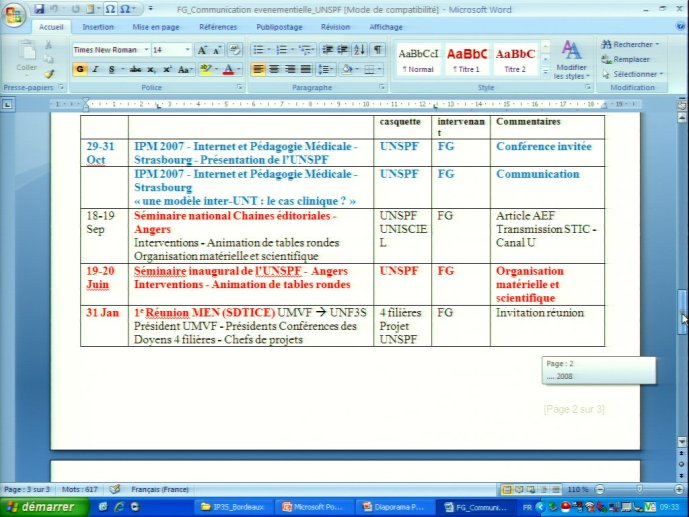This screenshot has height=517, width=689.
Task: Open the Publipostage tab
Action: click(279, 27)
